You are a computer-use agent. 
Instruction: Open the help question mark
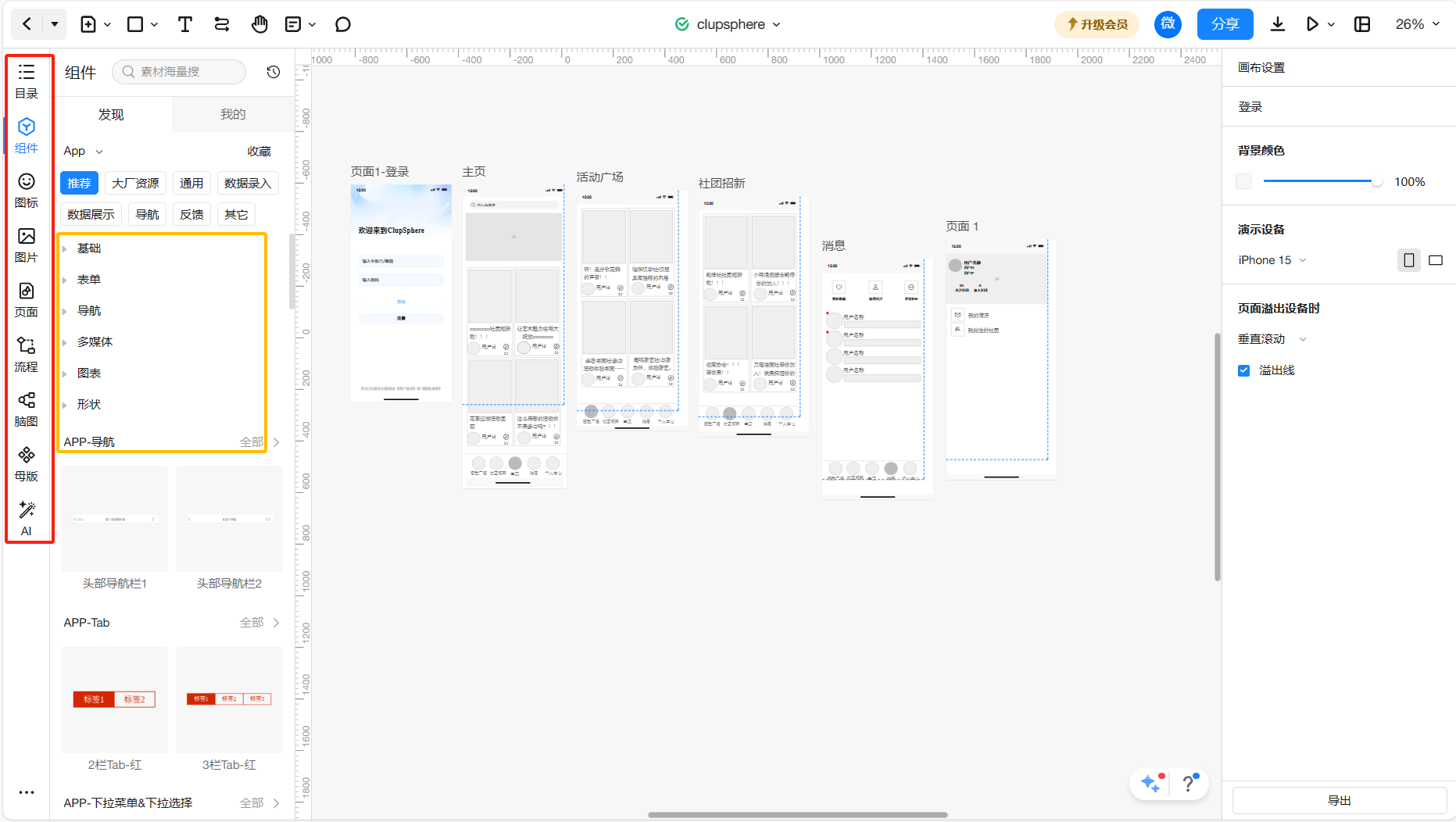(1189, 783)
